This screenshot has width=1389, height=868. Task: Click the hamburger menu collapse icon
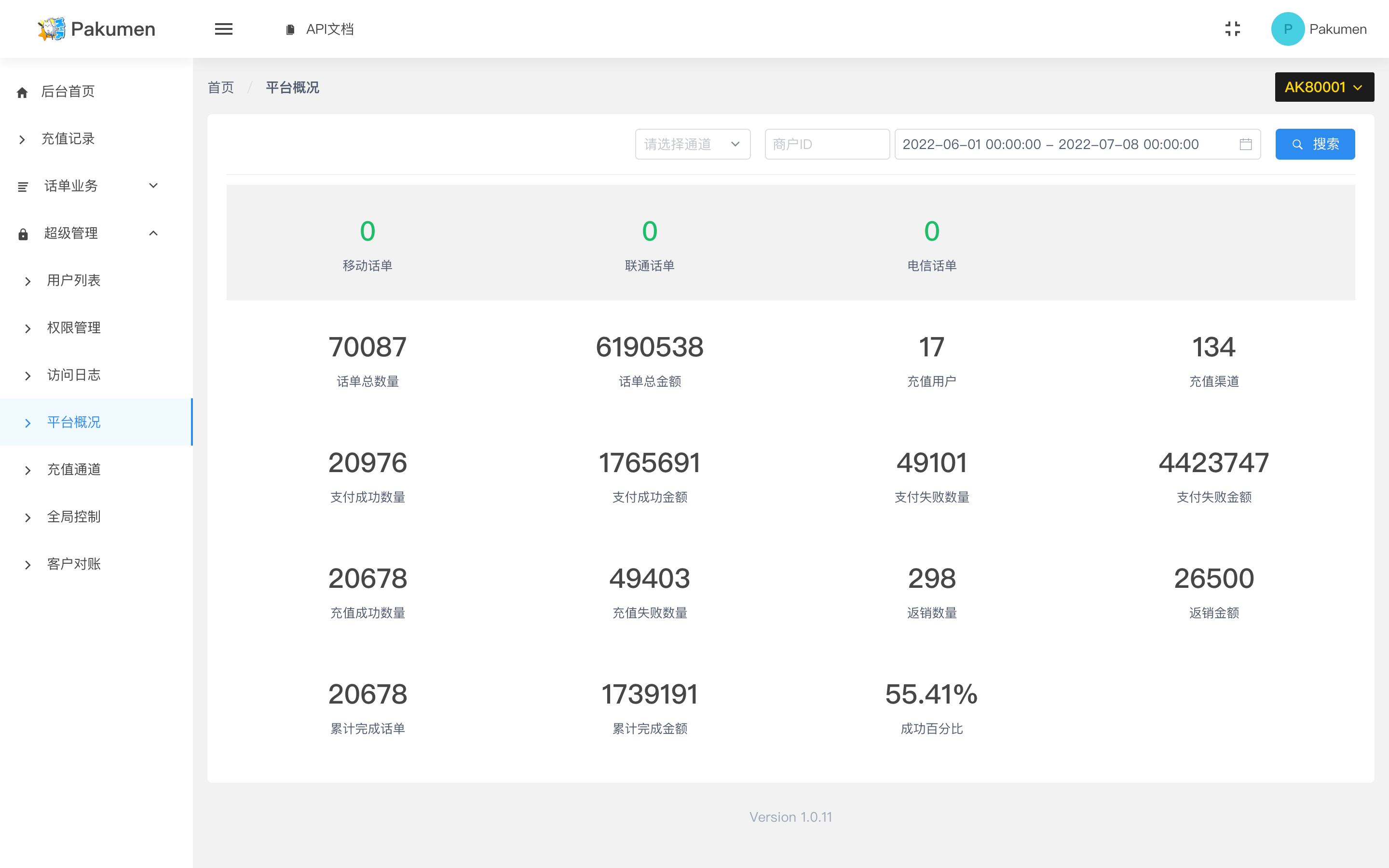click(223, 29)
